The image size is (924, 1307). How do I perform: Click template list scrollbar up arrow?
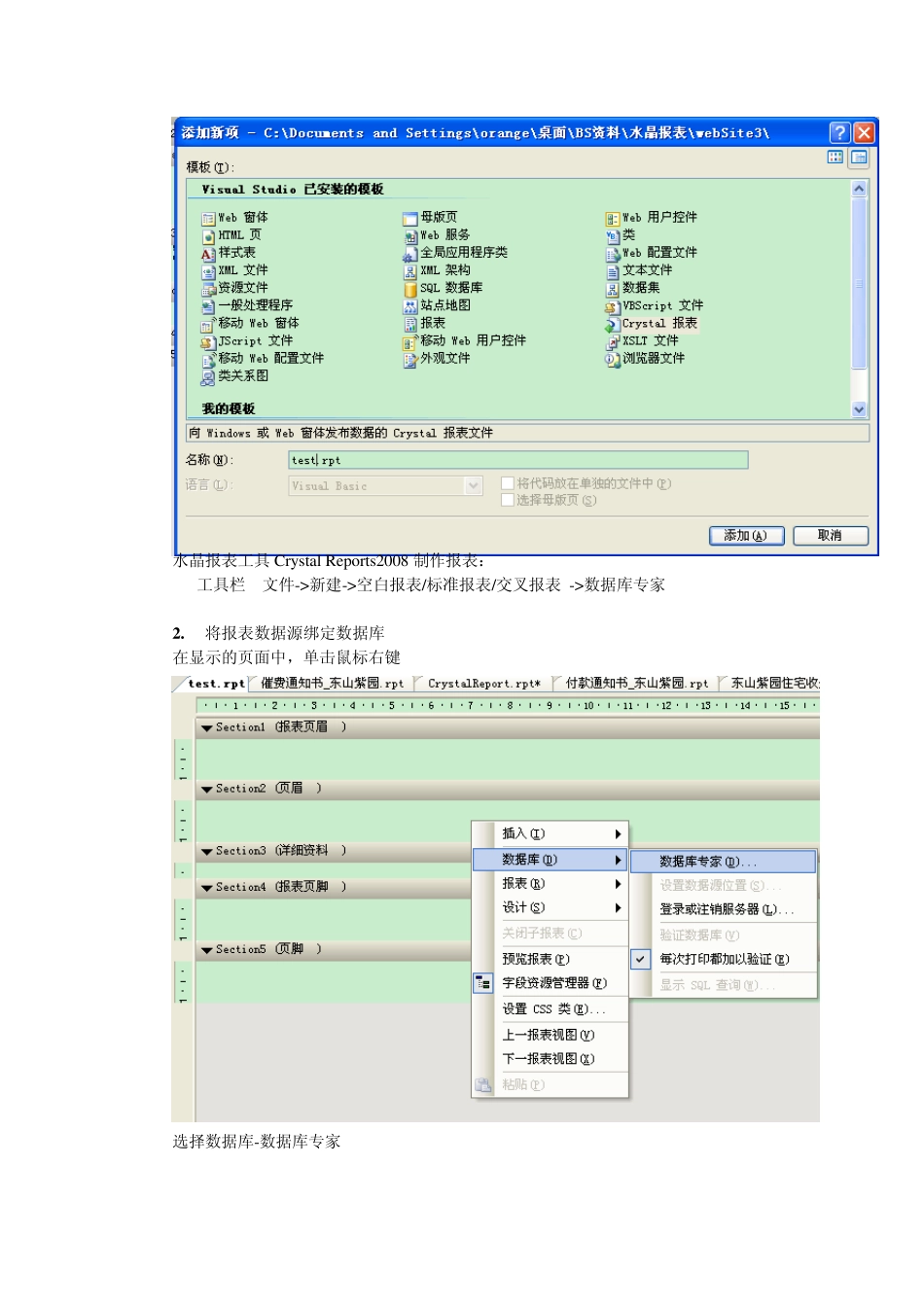tap(859, 189)
